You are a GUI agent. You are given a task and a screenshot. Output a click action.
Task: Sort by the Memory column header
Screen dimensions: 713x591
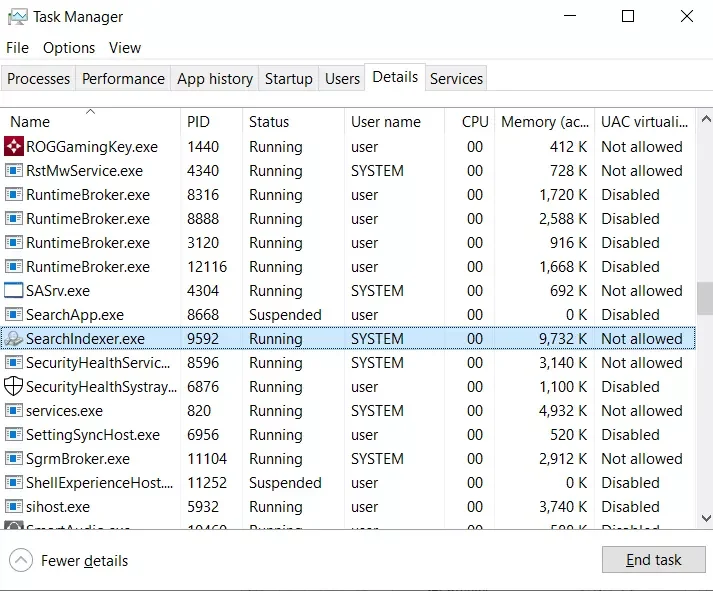tap(544, 121)
